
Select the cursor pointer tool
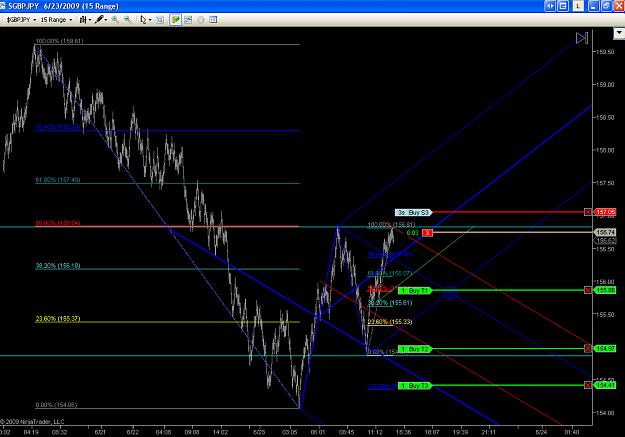tap(143, 20)
